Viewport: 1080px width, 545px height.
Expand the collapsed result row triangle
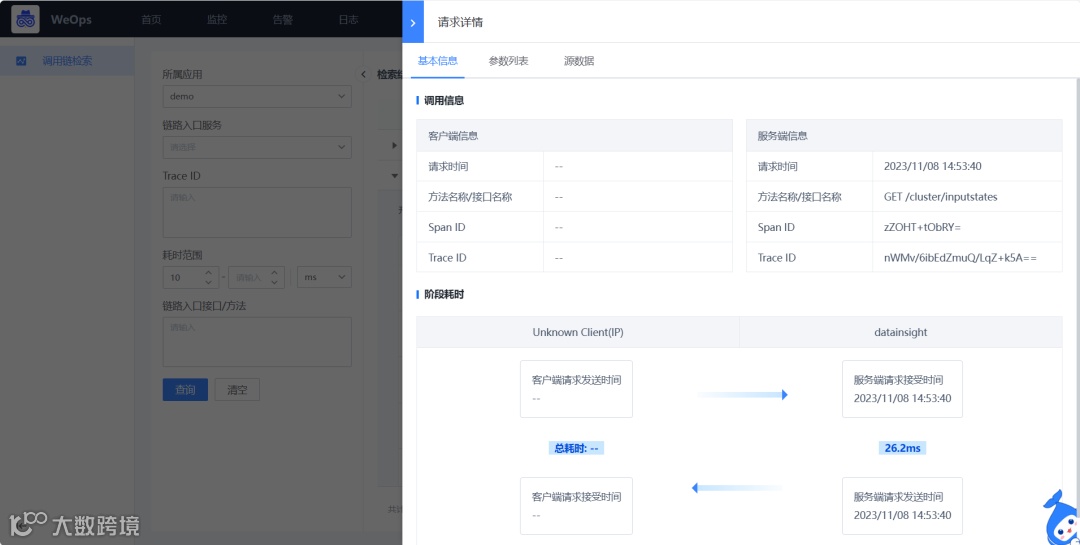(x=395, y=145)
